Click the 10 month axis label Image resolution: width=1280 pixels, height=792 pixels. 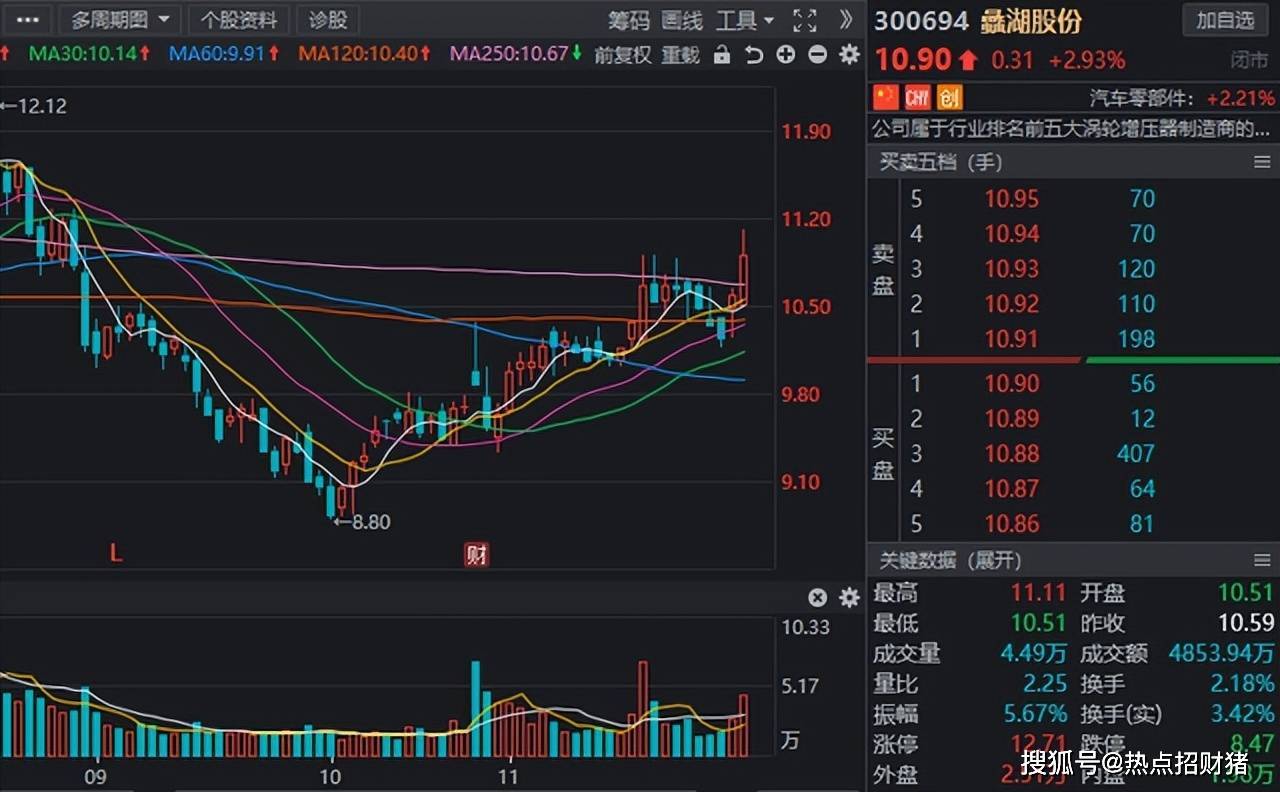330,775
